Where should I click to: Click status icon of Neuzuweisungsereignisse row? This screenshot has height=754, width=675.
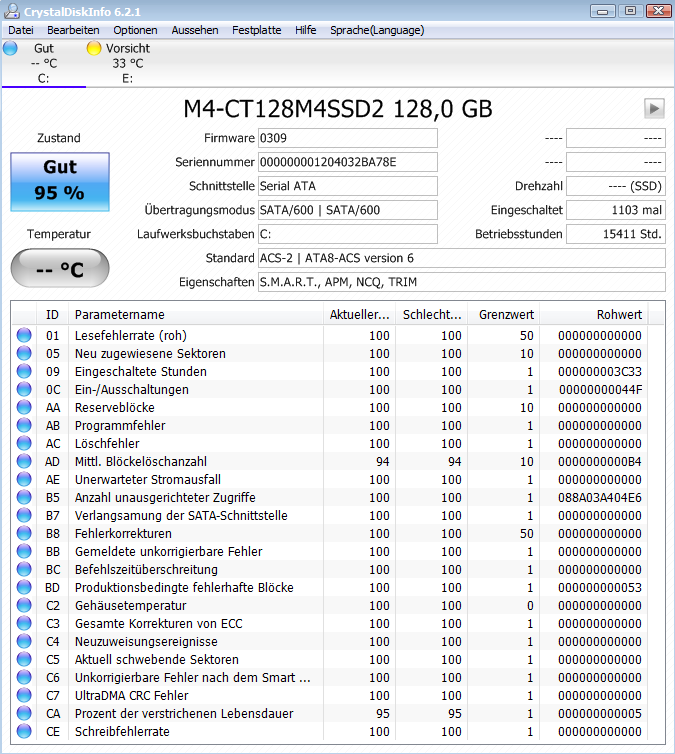[x=24, y=641]
